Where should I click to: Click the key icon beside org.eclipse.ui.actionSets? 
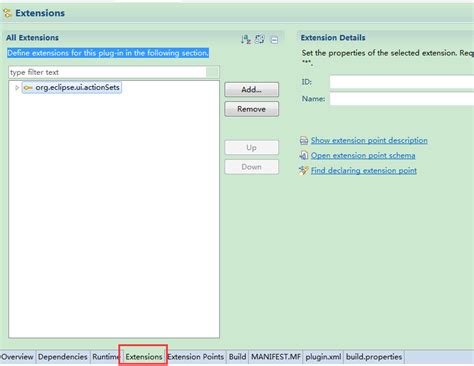pyautogui.click(x=28, y=88)
